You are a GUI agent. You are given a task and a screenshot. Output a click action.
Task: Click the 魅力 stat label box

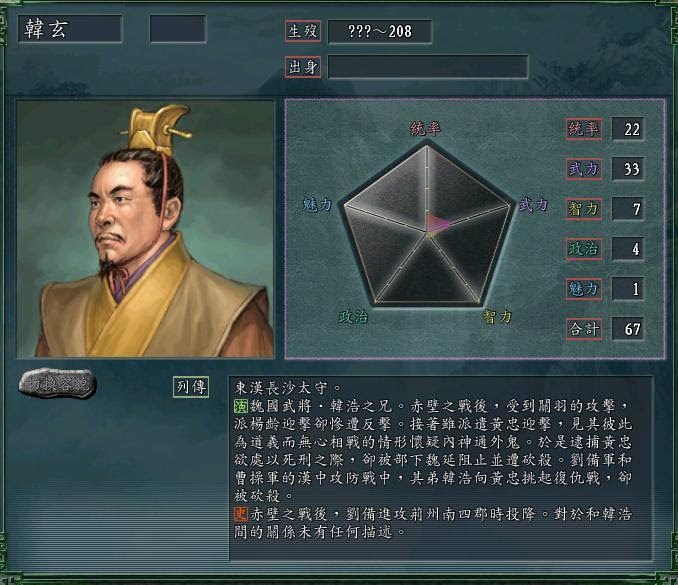pyautogui.click(x=584, y=289)
